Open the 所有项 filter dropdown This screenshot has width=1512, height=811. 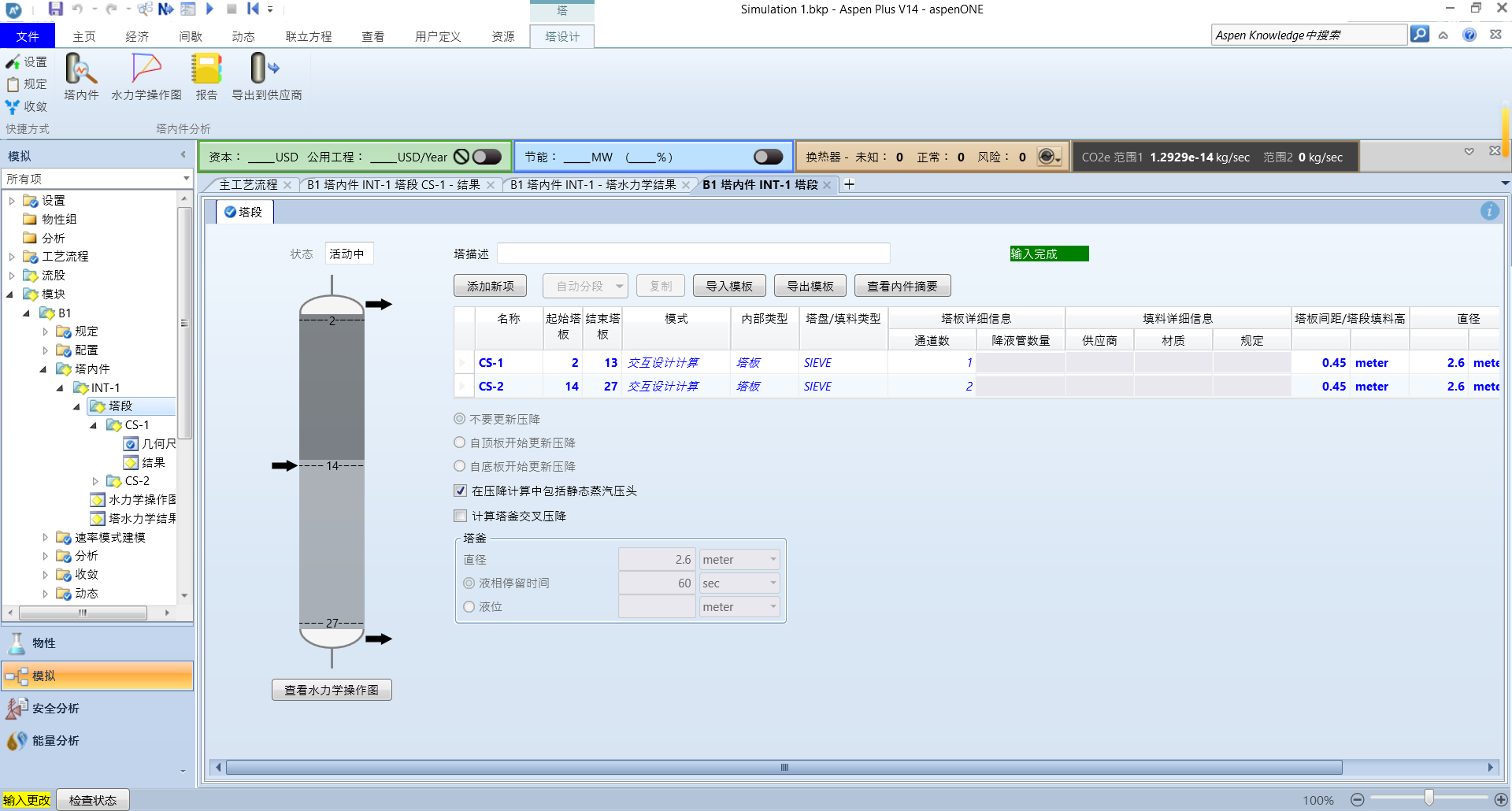(186, 179)
